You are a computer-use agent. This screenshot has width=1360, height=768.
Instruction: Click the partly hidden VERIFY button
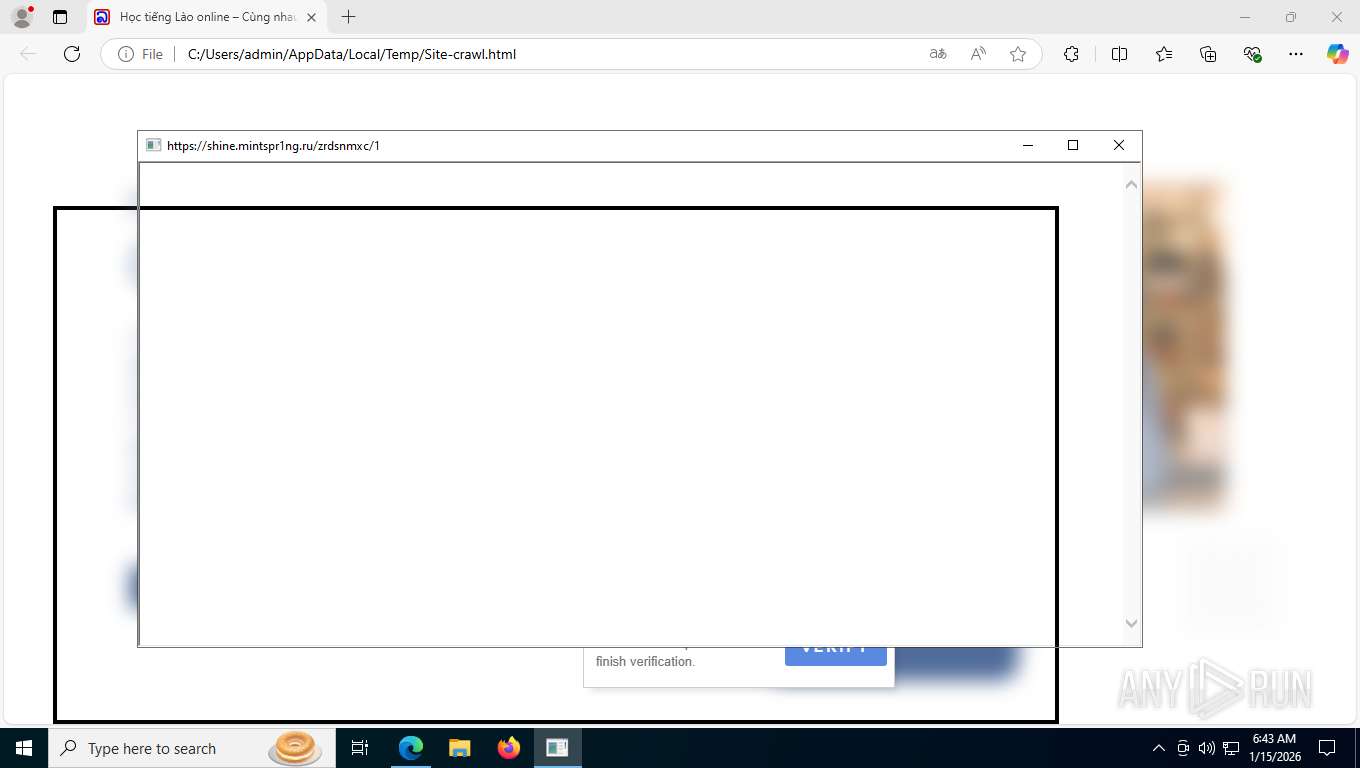(x=836, y=656)
